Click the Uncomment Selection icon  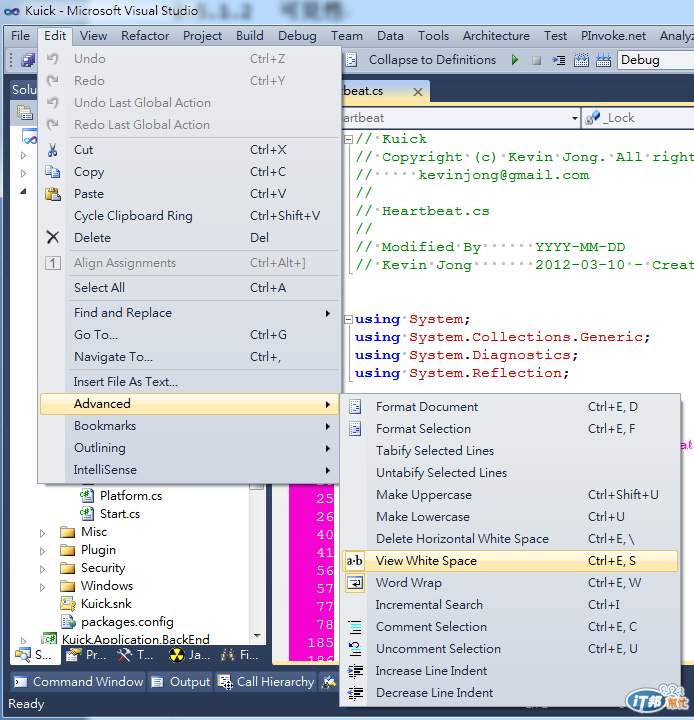pyautogui.click(x=355, y=649)
